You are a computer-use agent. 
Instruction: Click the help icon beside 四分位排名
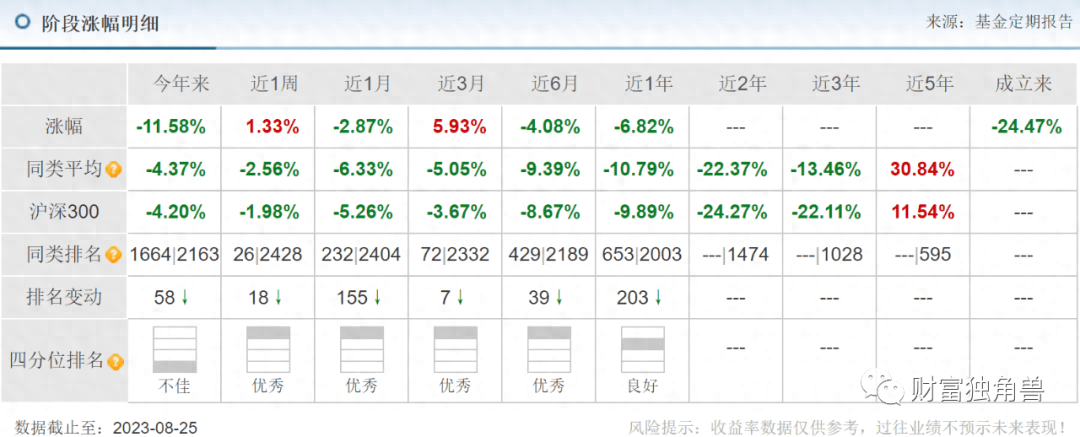[116, 362]
